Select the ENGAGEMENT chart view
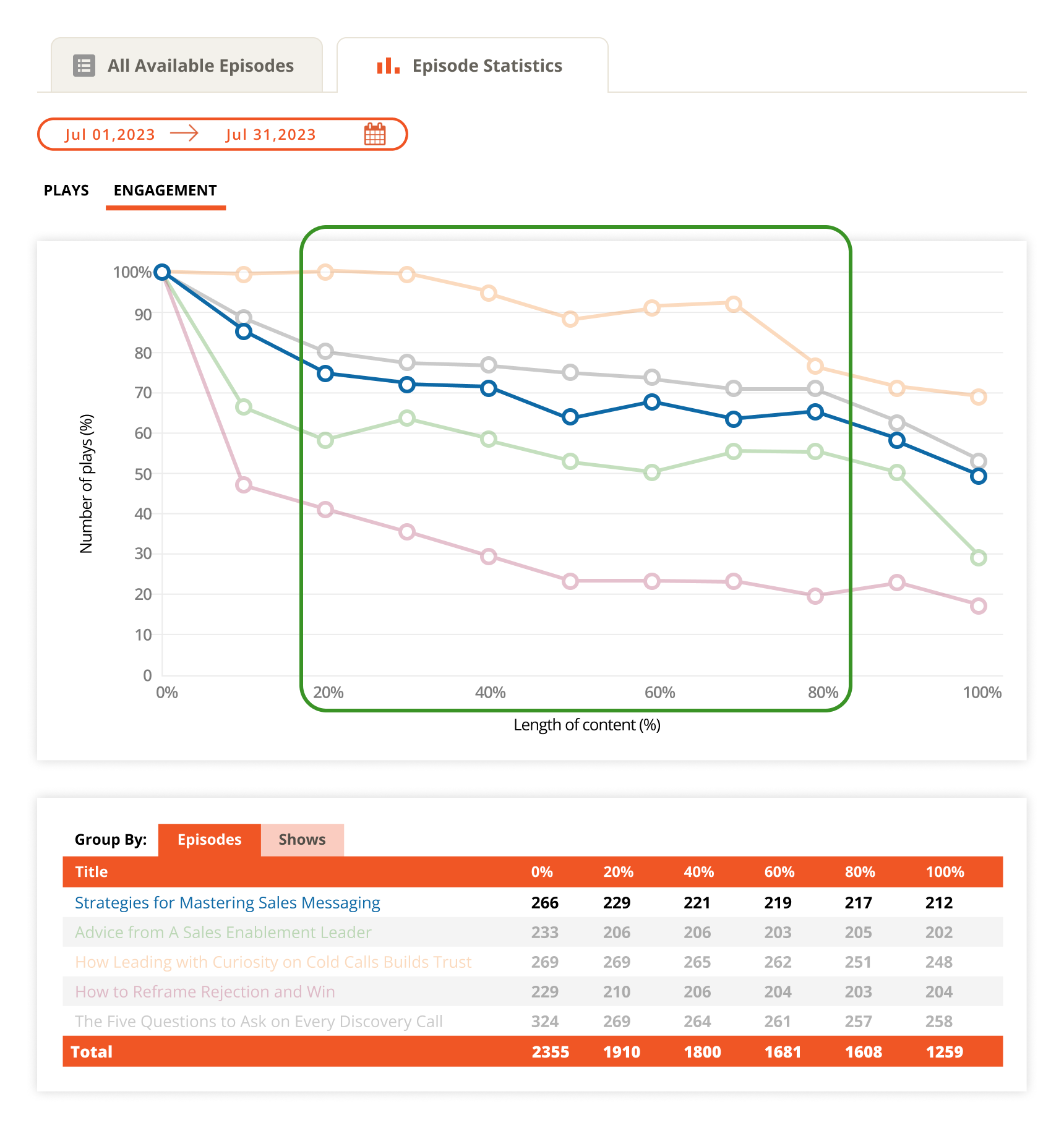The image size is (1064, 1128). click(165, 190)
